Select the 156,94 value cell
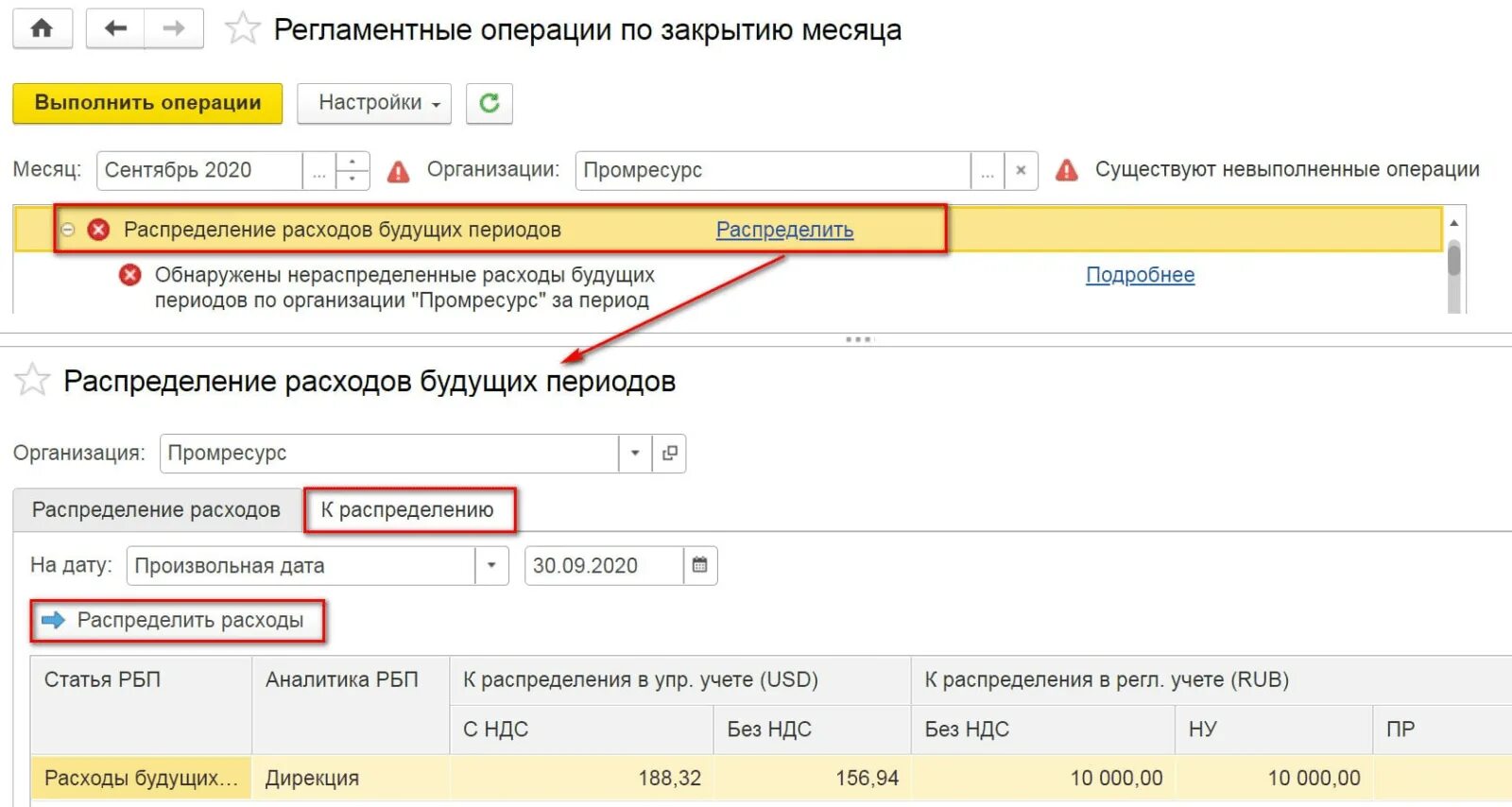Screen dimensions: 1512x807 [x=813, y=778]
